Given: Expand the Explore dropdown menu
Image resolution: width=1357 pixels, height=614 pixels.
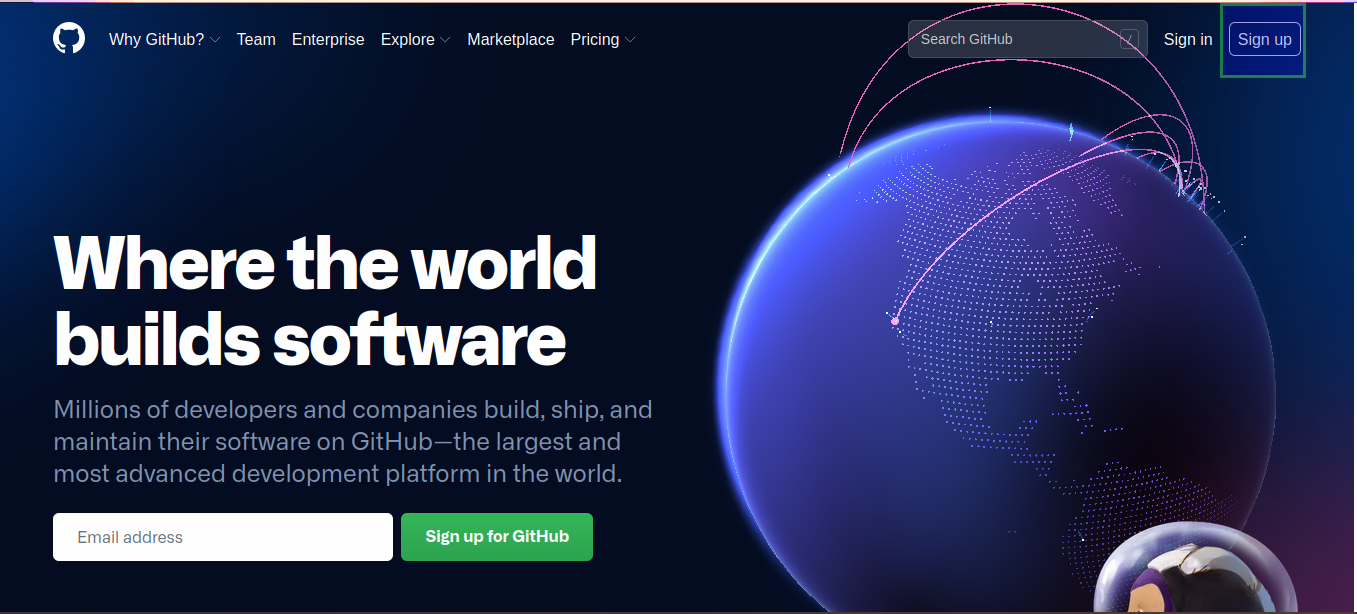Looking at the screenshot, I should tap(416, 40).
